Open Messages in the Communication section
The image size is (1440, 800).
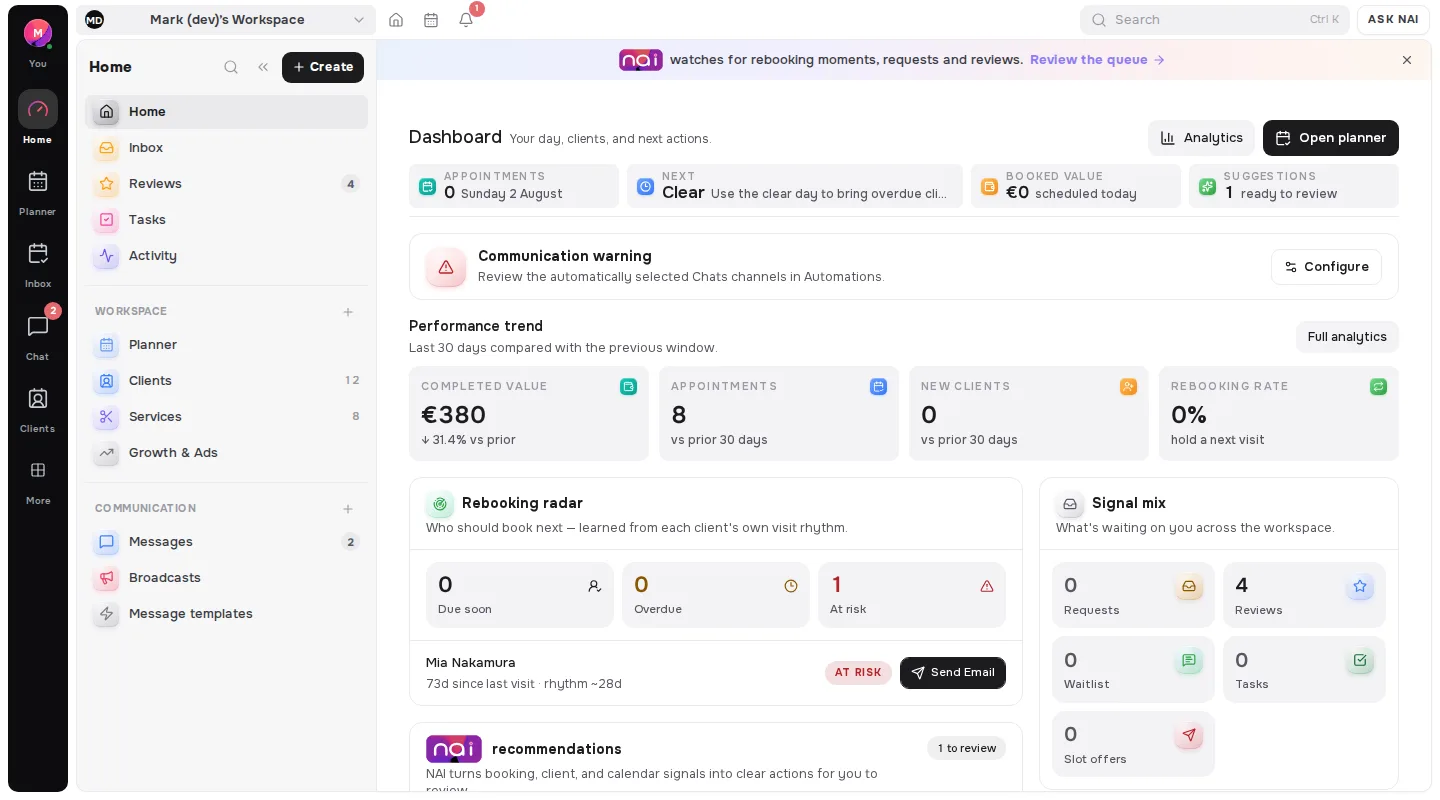click(226, 542)
